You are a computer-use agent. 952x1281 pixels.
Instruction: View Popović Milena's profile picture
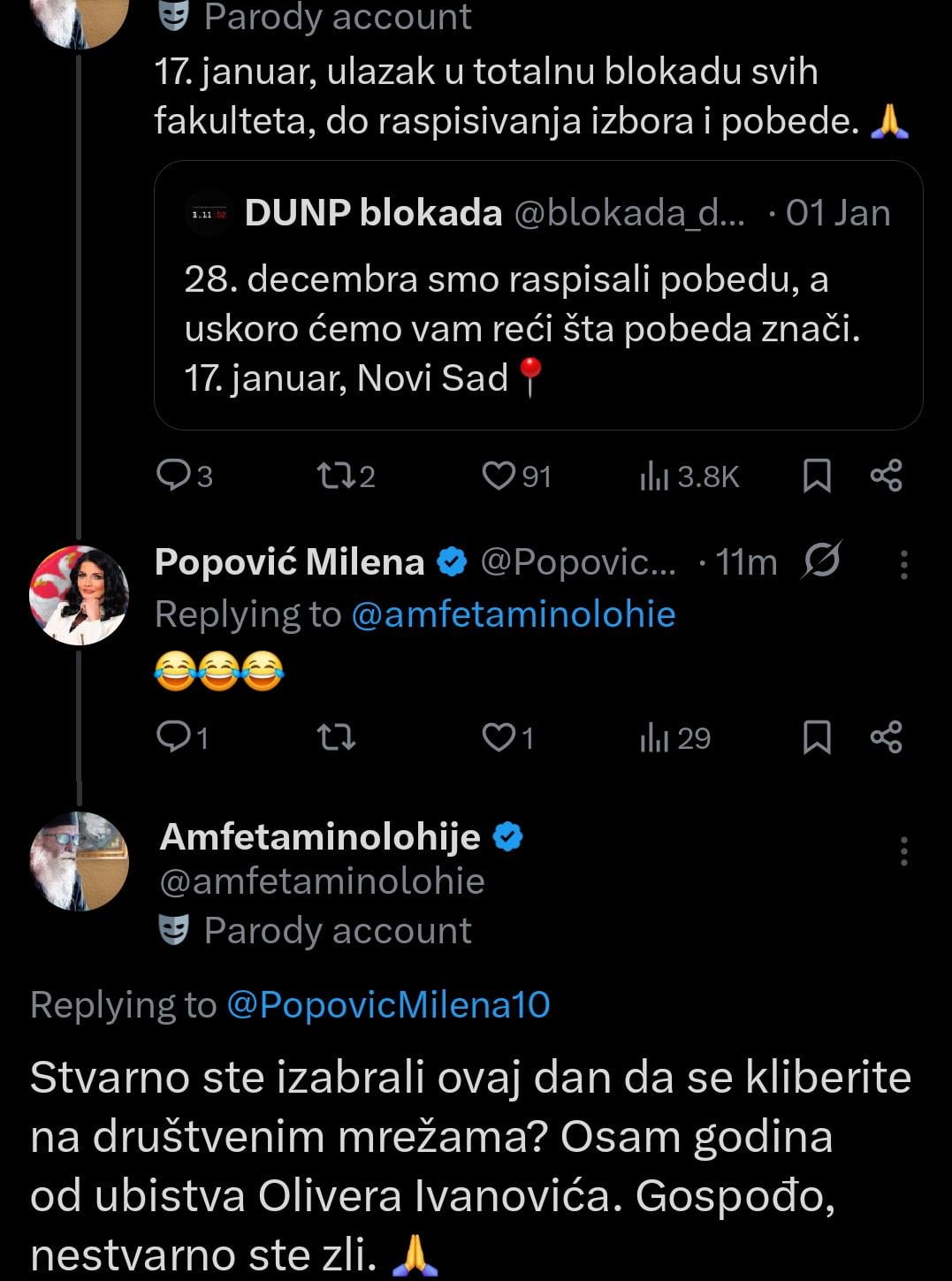point(80,595)
